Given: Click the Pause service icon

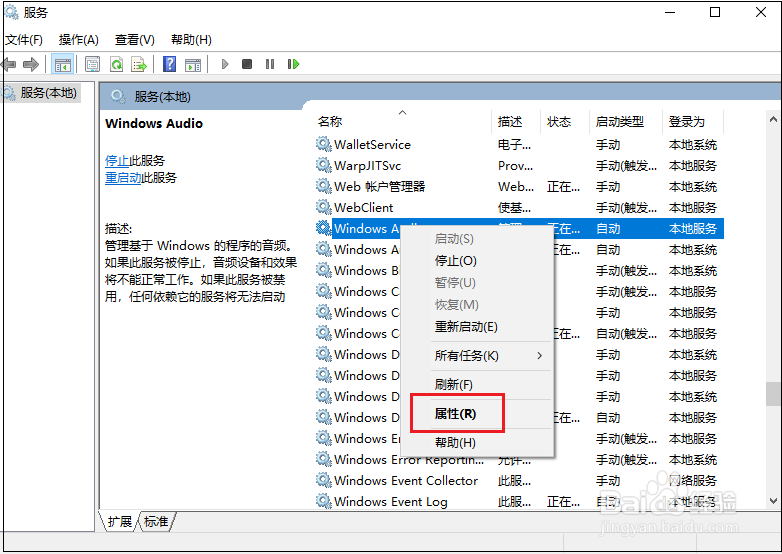Looking at the screenshot, I should (x=270, y=64).
